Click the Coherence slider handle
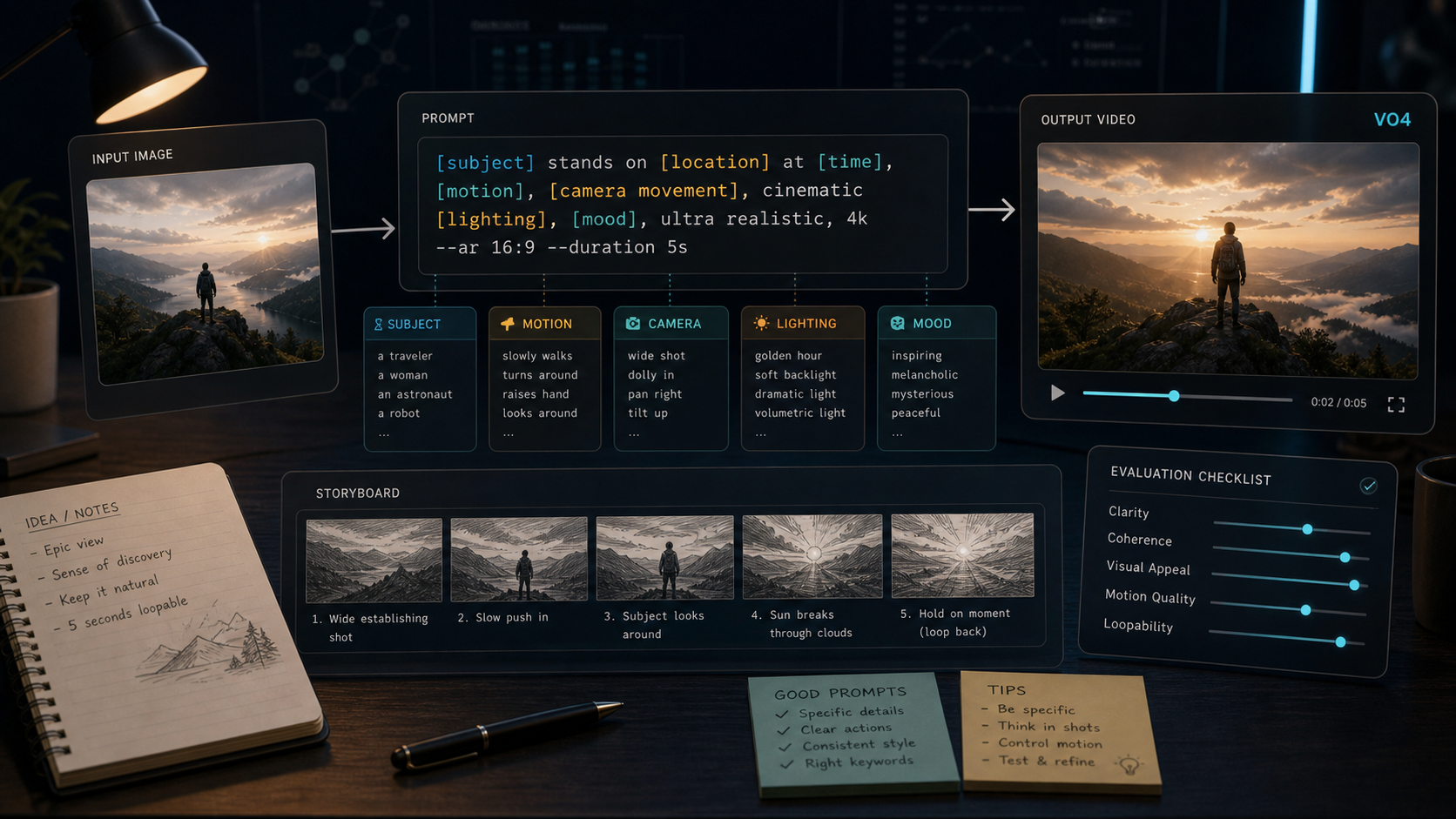This screenshot has width=1456, height=819. [1345, 557]
